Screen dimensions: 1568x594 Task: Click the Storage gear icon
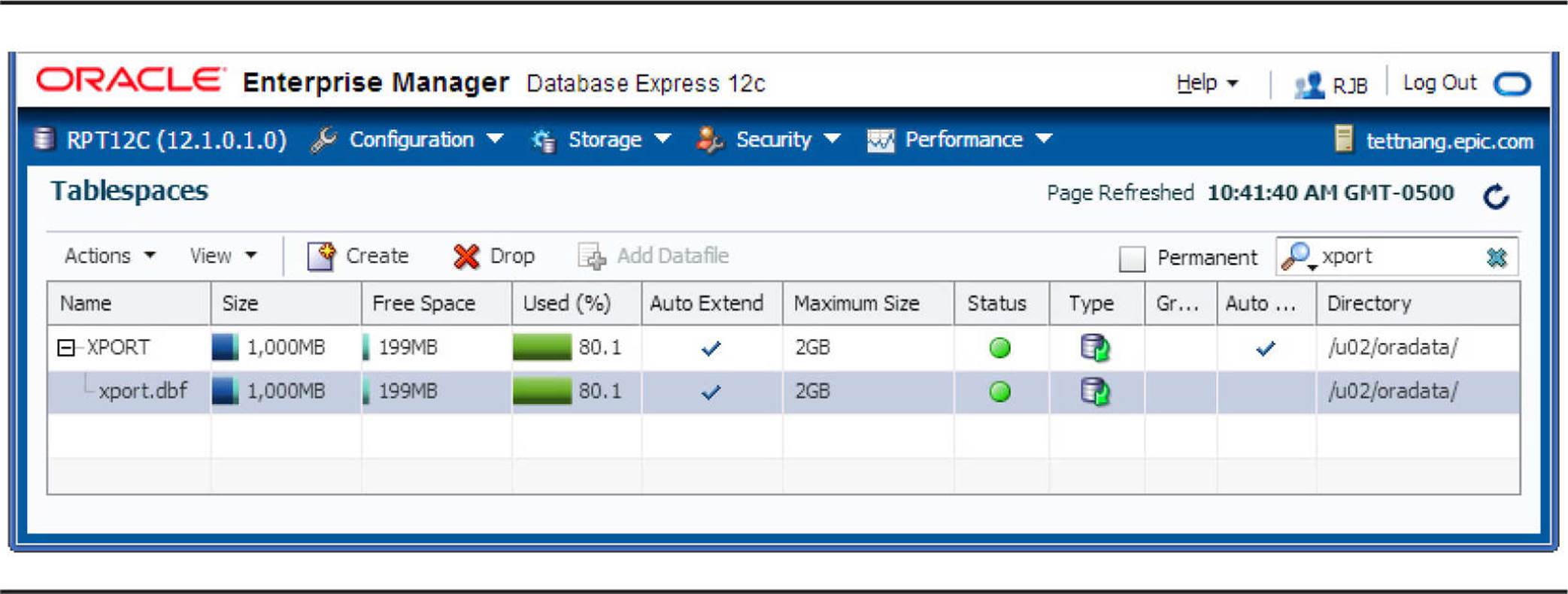coord(543,140)
